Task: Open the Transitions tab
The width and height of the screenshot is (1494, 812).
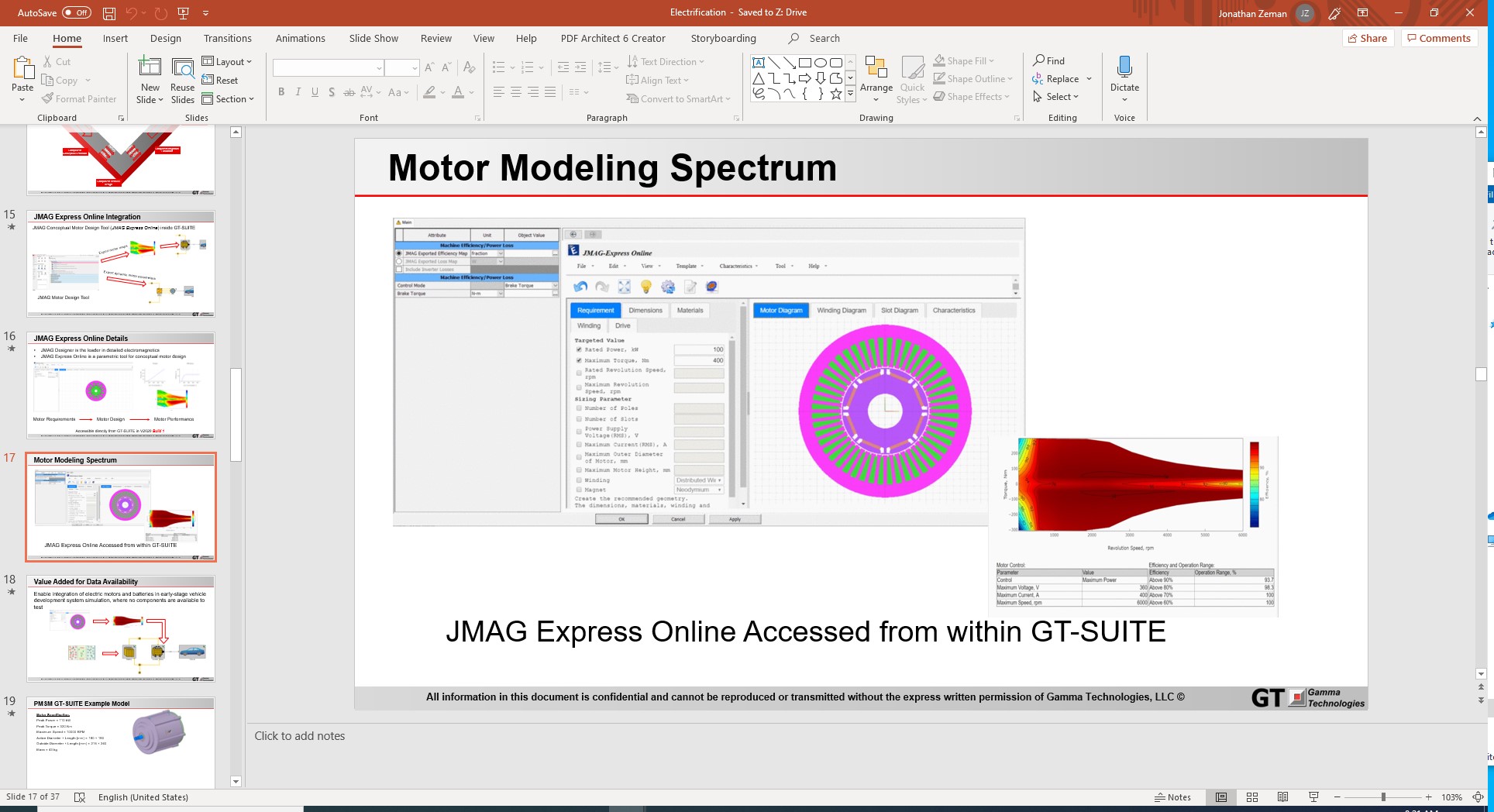Action: click(x=228, y=38)
